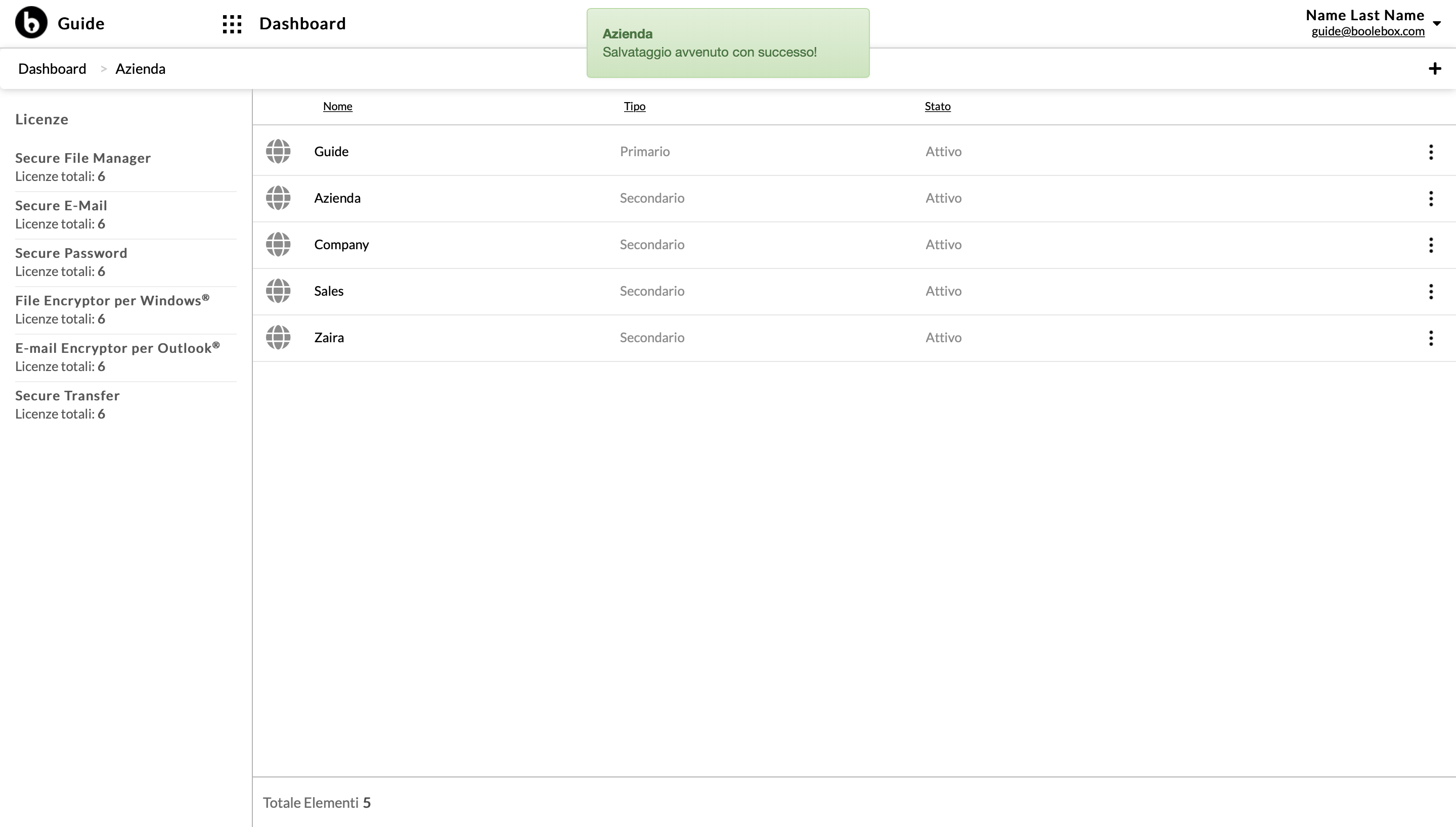Screen dimensions: 1456x827
Task: Click guide@boolebox.com email link
Action: pyautogui.click(x=1368, y=31)
